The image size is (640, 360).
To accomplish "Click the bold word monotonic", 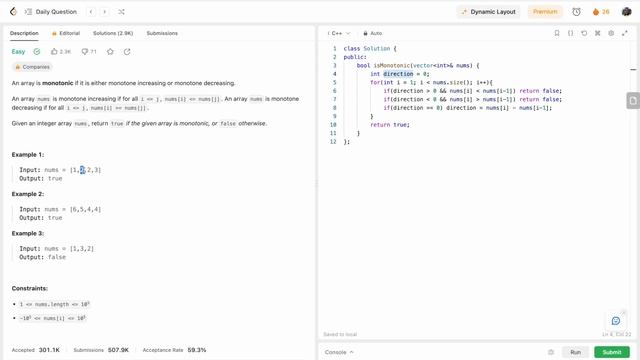I will (x=58, y=83).
